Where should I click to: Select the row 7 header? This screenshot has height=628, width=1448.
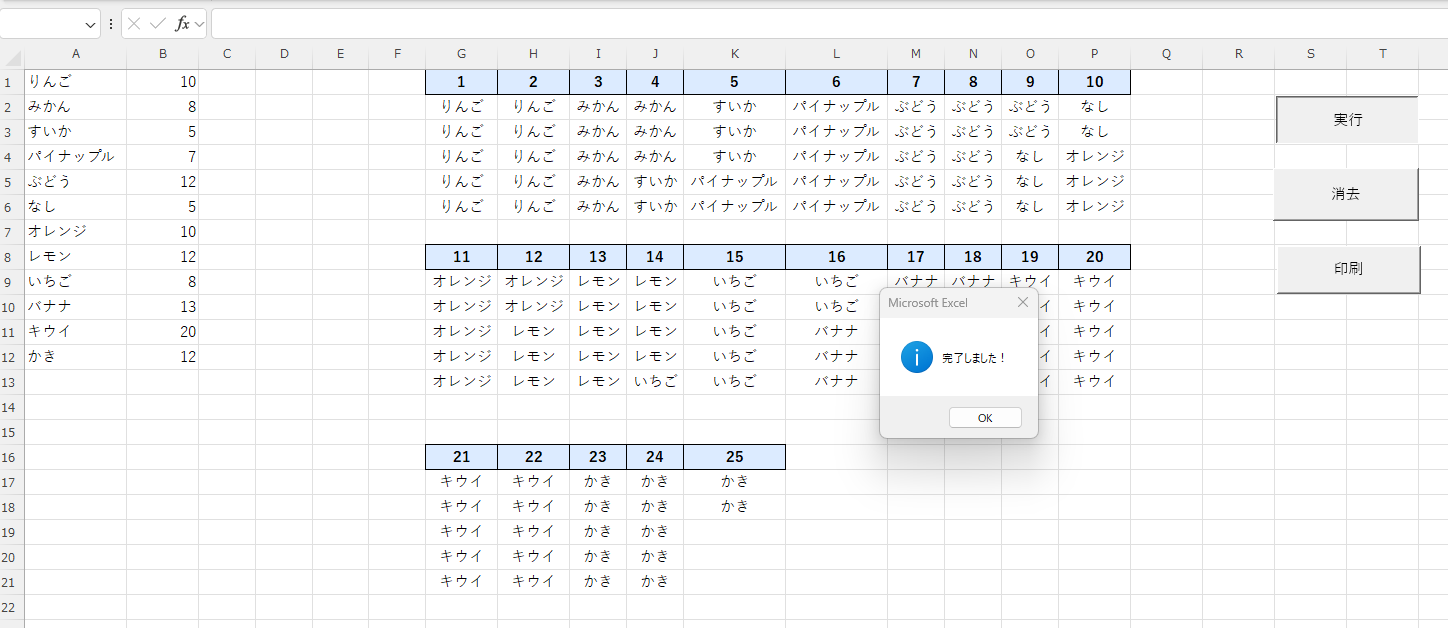tap(12, 232)
